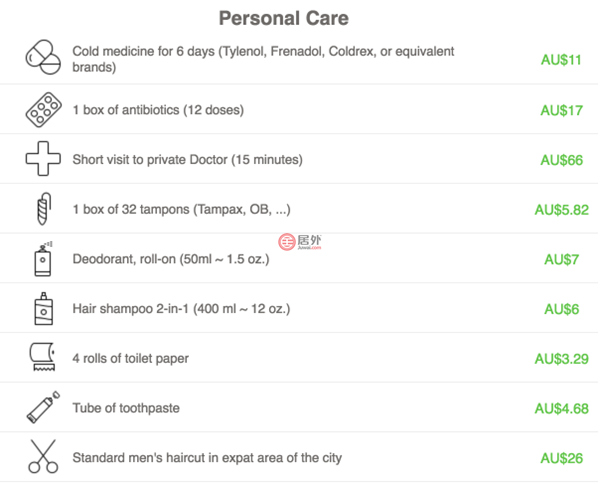Click the cold medicine pills icon
This screenshot has width=600, height=484.
[42, 58]
